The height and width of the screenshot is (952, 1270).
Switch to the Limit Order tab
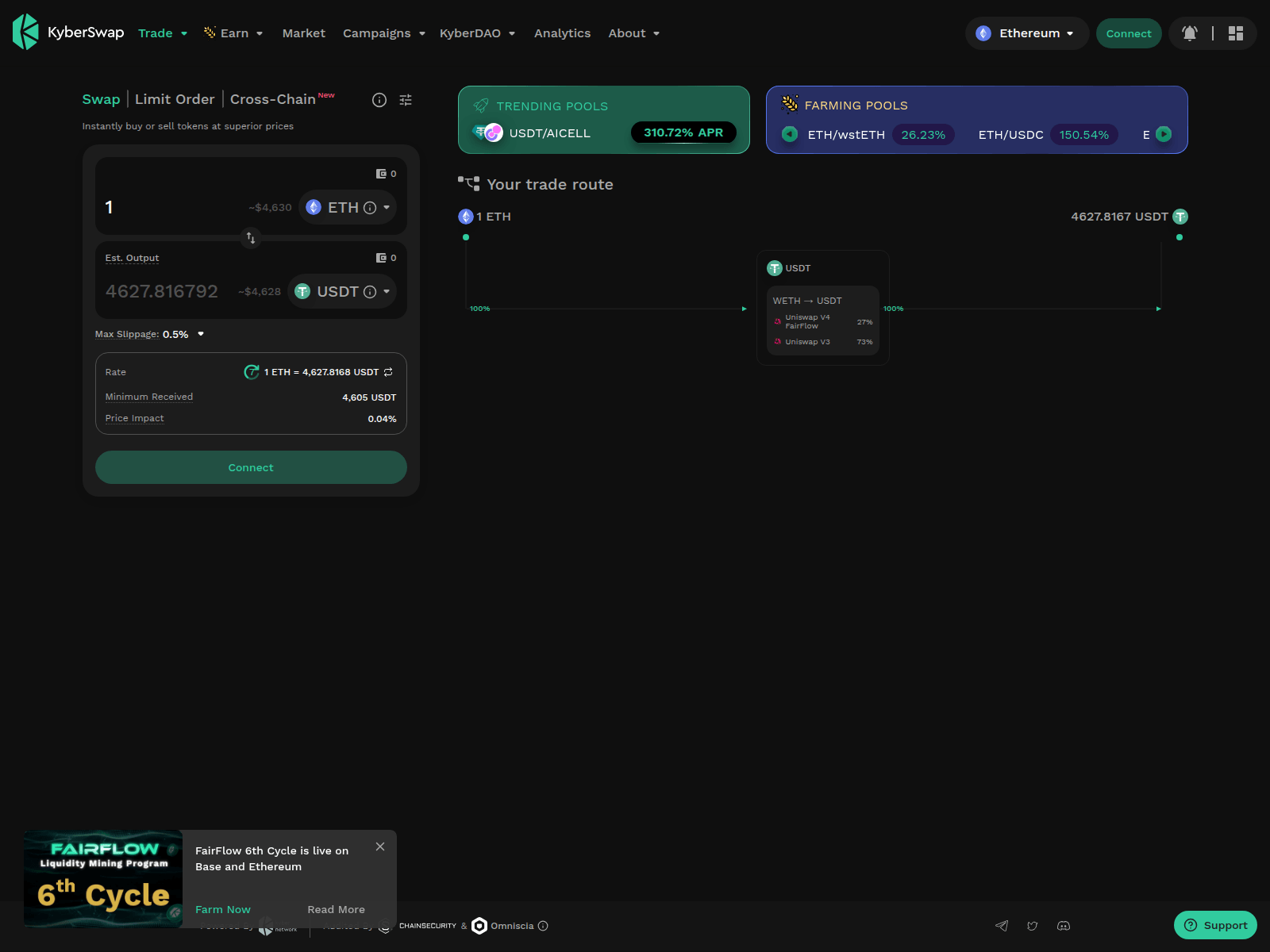(175, 99)
